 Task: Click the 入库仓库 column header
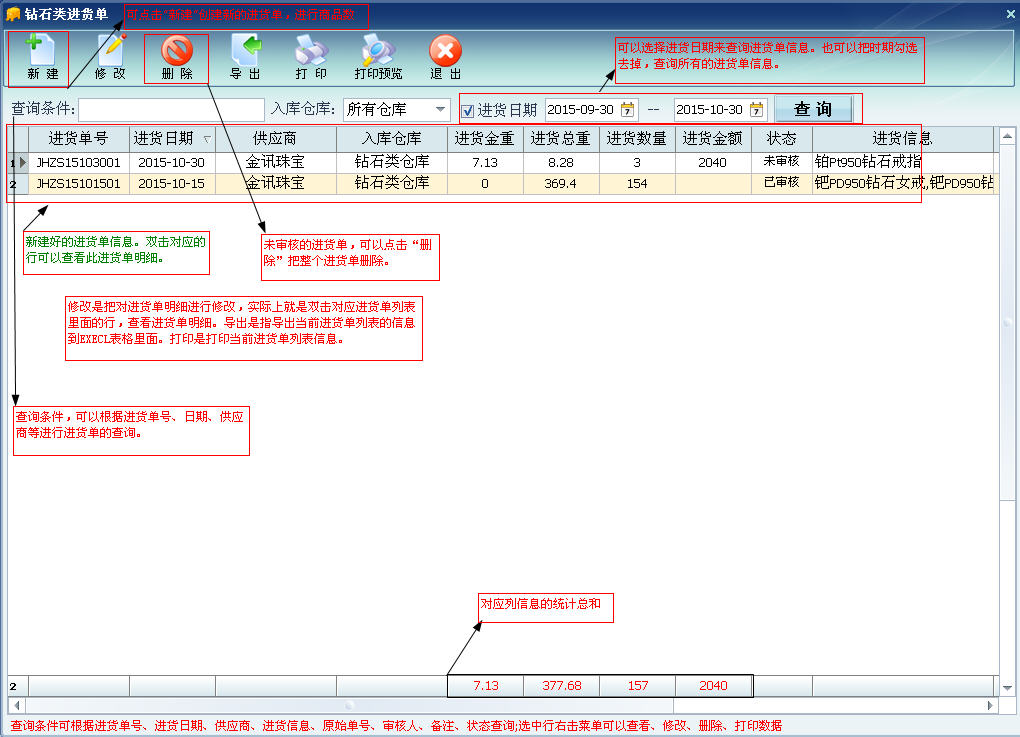392,139
